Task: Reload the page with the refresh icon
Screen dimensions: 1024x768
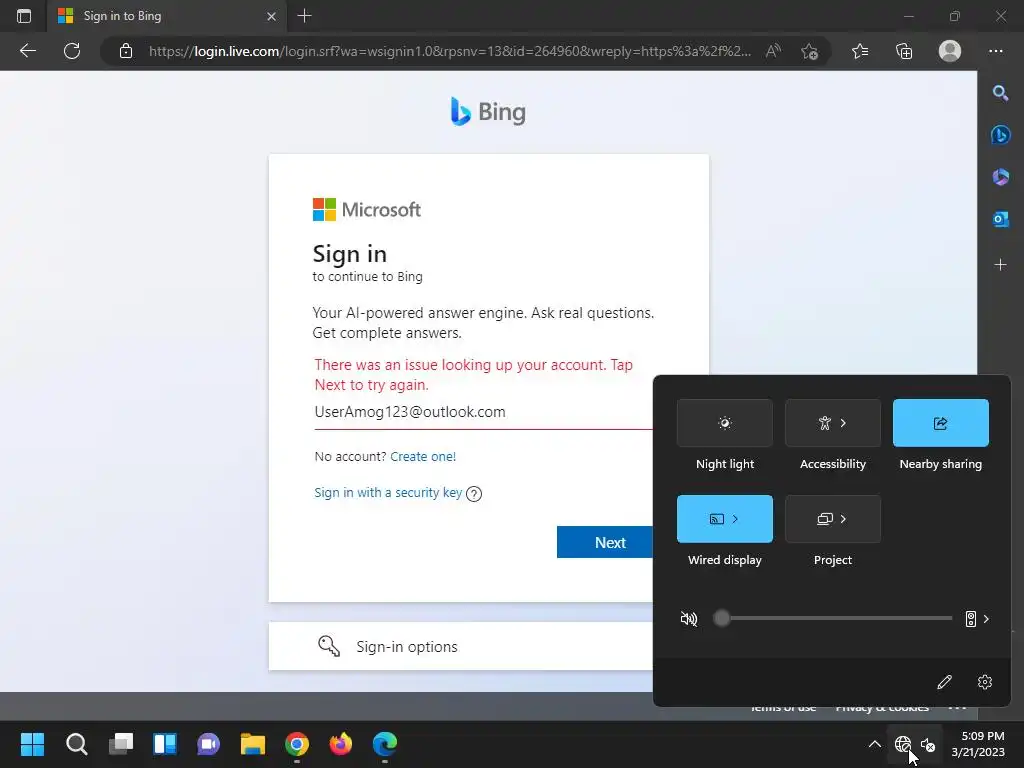Action: pos(72,51)
